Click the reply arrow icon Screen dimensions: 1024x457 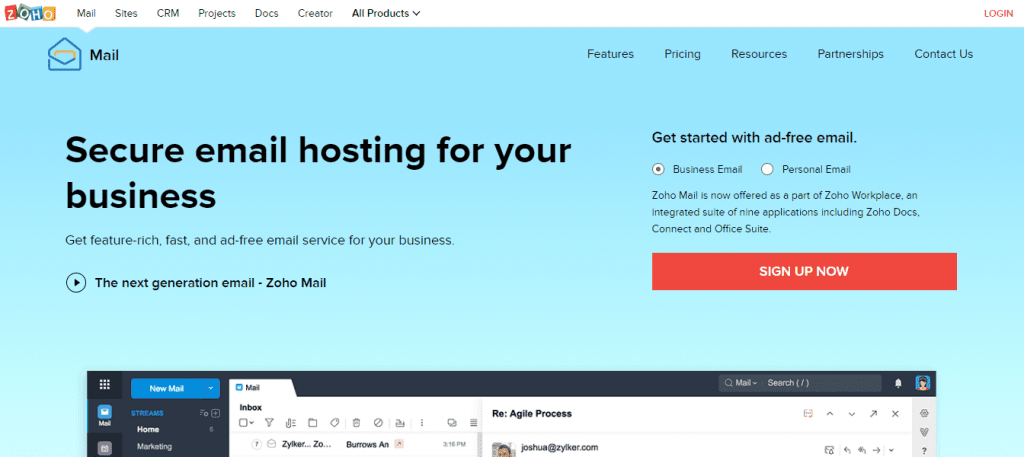click(847, 450)
